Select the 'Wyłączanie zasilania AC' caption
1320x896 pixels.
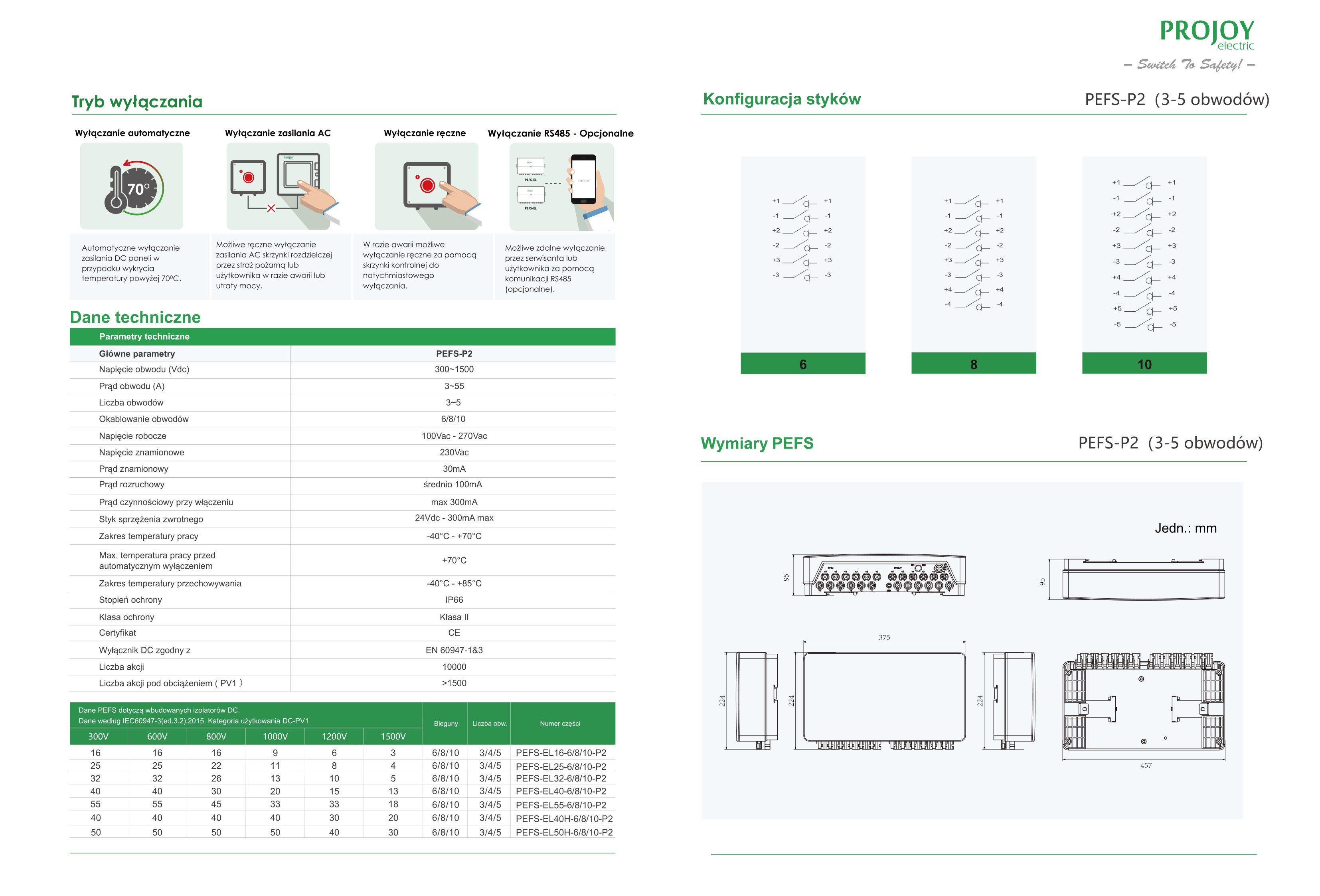pos(278,133)
